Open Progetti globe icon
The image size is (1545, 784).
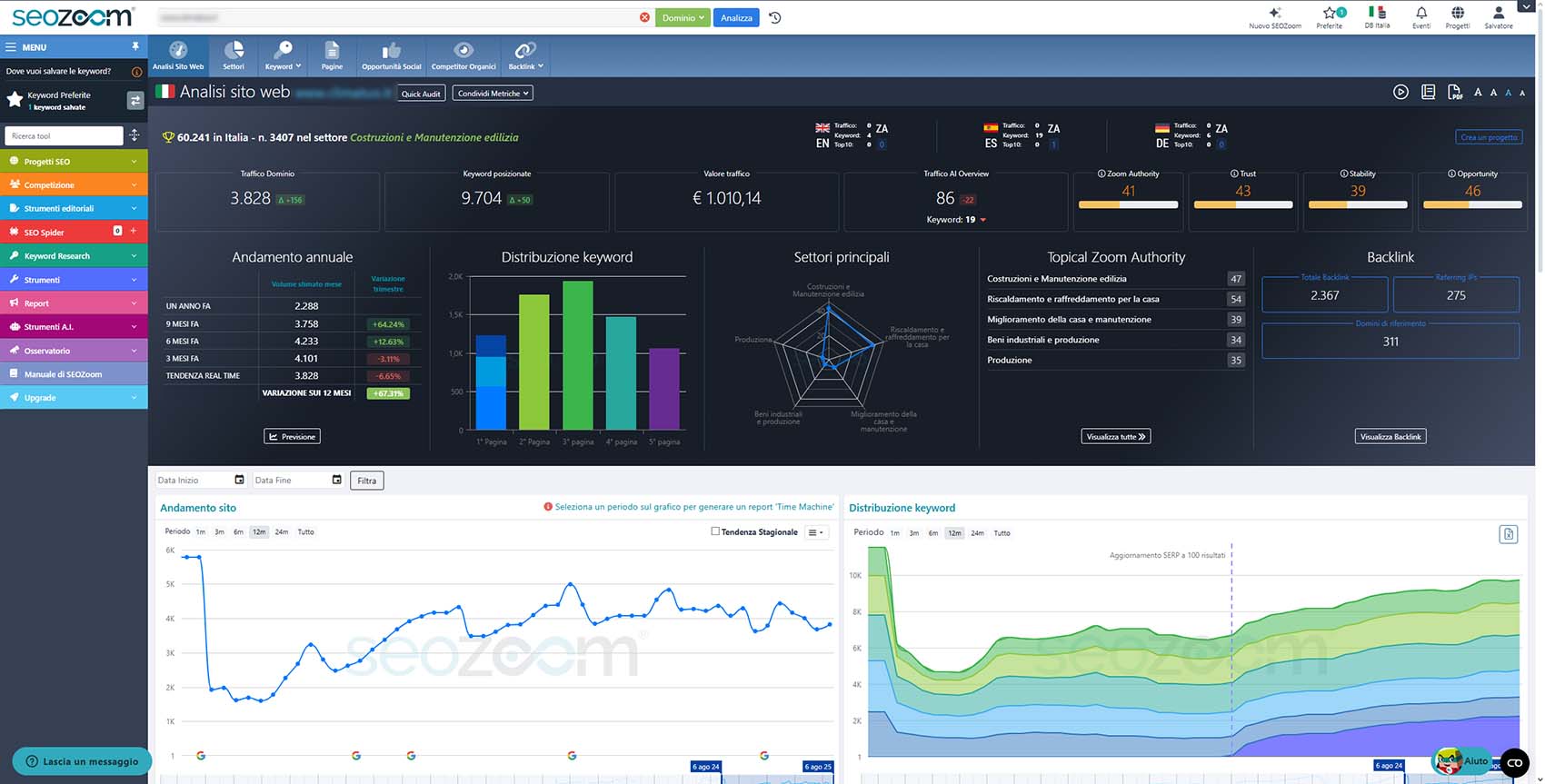pos(1458,13)
